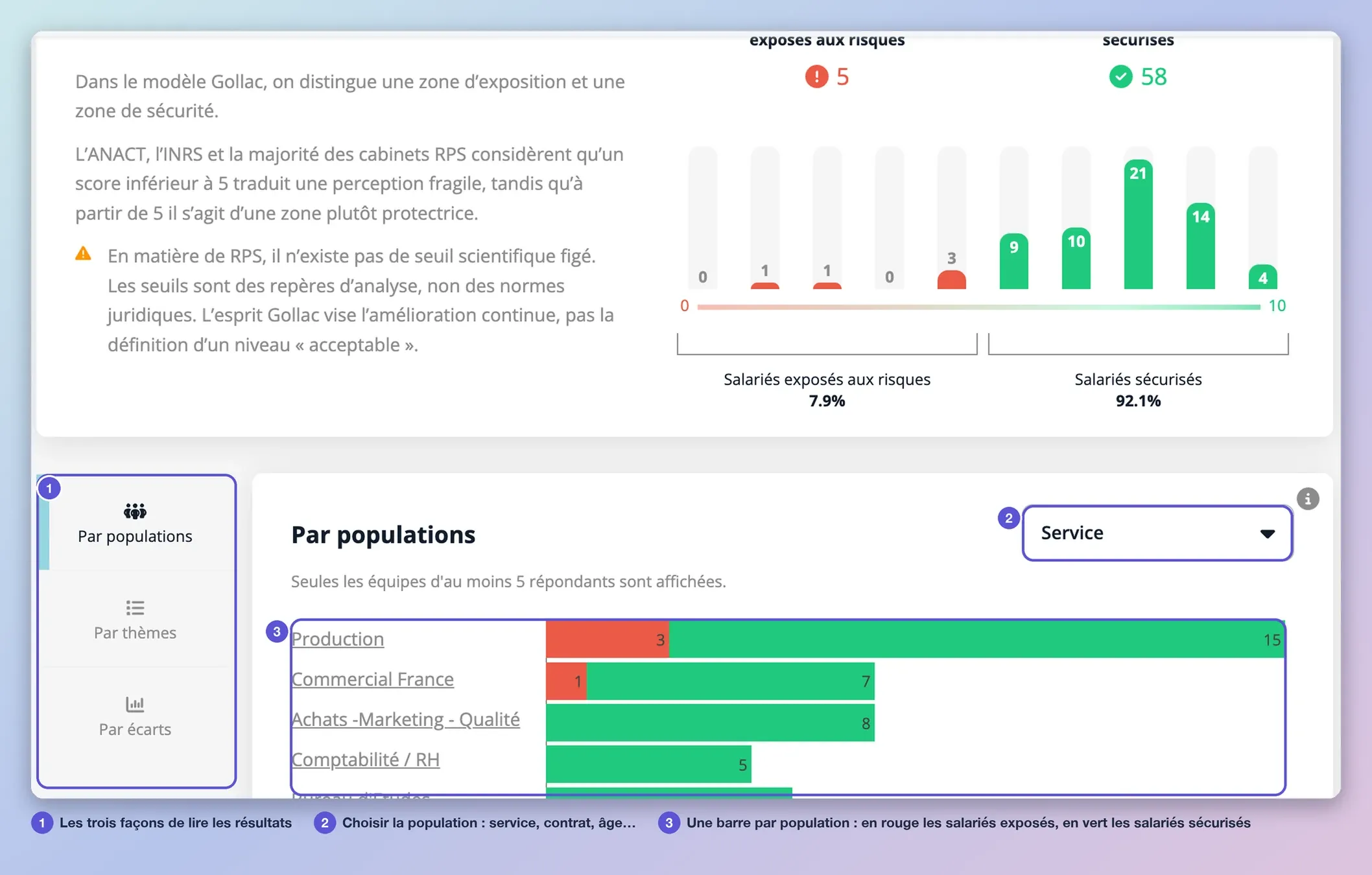The width and height of the screenshot is (1372, 875).
Task: Click the green Comptabilité bar showing 5
Action: [649, 764]
